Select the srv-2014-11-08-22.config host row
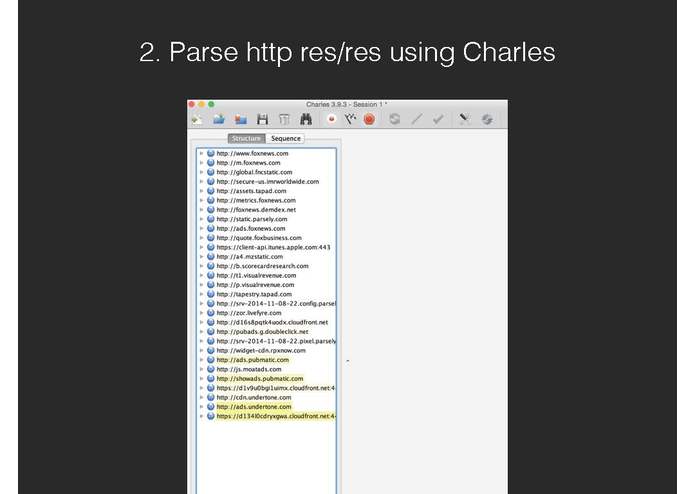Image resolution: width=695 pixels, height=494 pixels. click(266, 303)
